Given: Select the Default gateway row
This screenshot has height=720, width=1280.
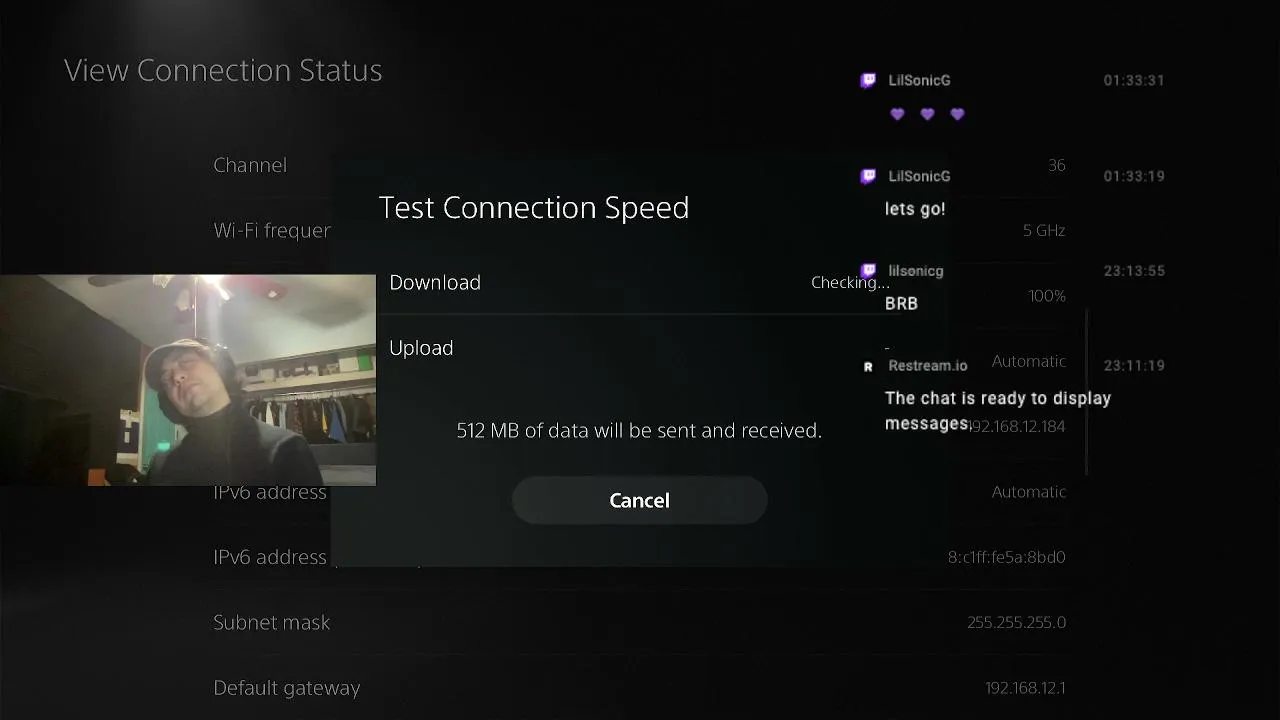Looking at the screenshot, I should coord(639,688).
